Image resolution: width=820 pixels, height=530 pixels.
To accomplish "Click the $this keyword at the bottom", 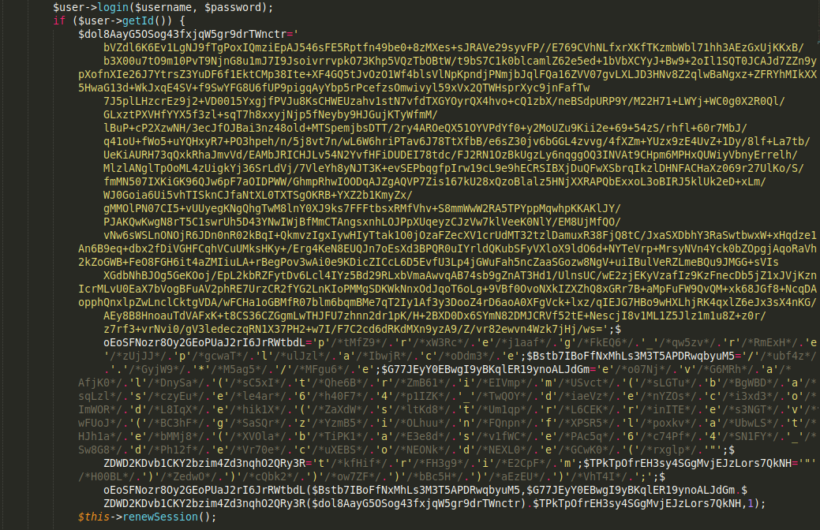I will click(94, 516).
